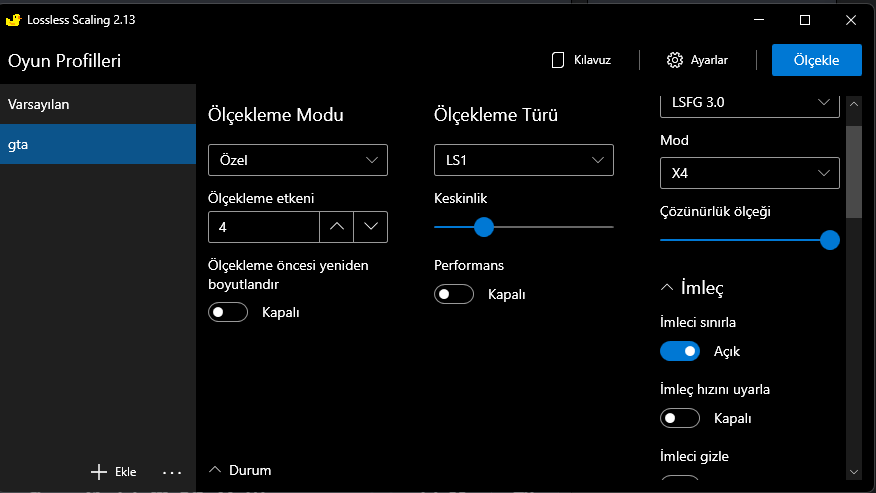The image size is (876, 493).
Task: Collapse the İmleç section
Action: tap(668, 288)
